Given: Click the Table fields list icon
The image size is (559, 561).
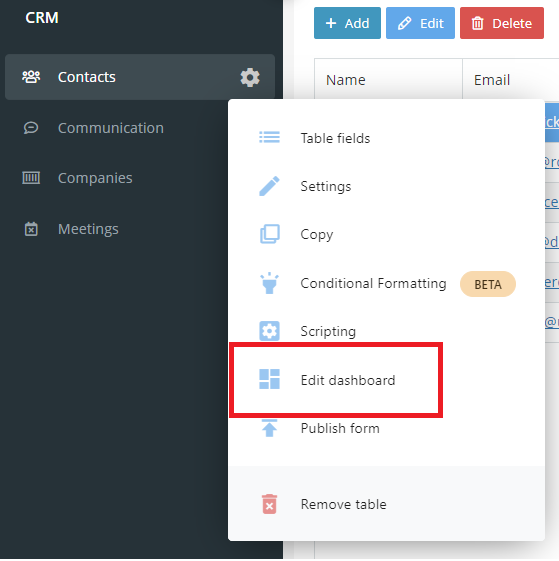Looking at the screenshot, I should (269, 137).
